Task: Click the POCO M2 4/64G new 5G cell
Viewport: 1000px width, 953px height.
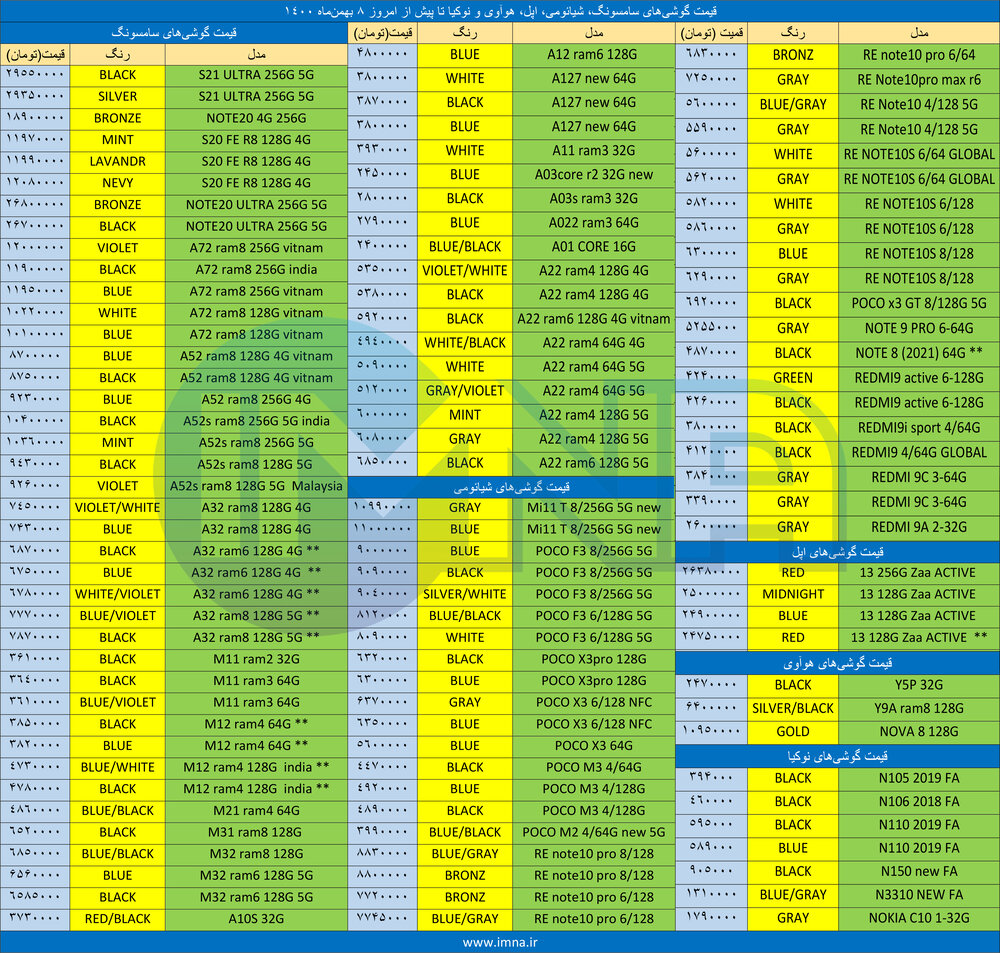Action: [x=593, y=832]
